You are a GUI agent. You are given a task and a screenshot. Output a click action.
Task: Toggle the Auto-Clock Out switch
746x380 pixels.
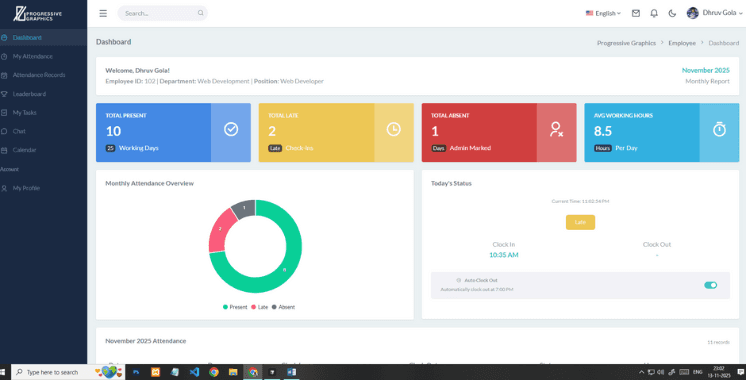click(x=710, y=285)
